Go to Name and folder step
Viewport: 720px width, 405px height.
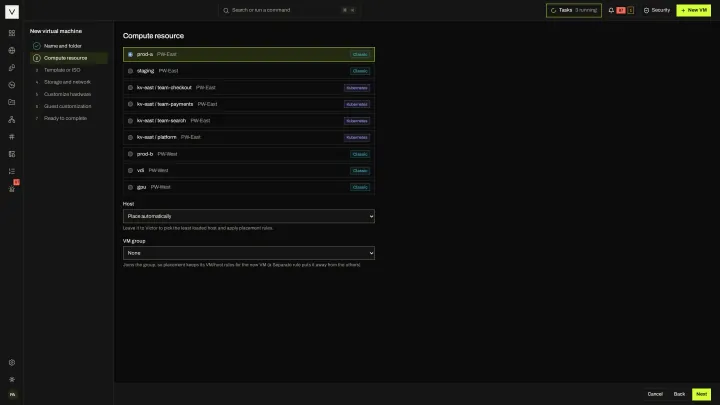point(69,46)
